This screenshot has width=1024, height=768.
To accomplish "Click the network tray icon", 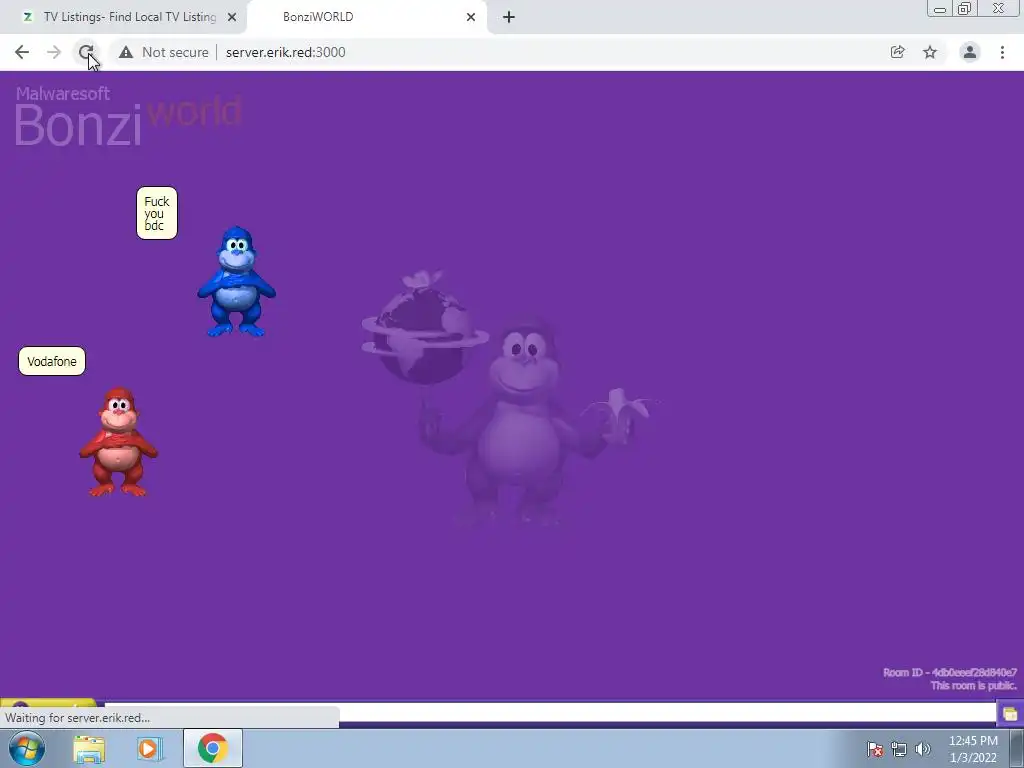I will pyautogui.click(x=899, y=749).
